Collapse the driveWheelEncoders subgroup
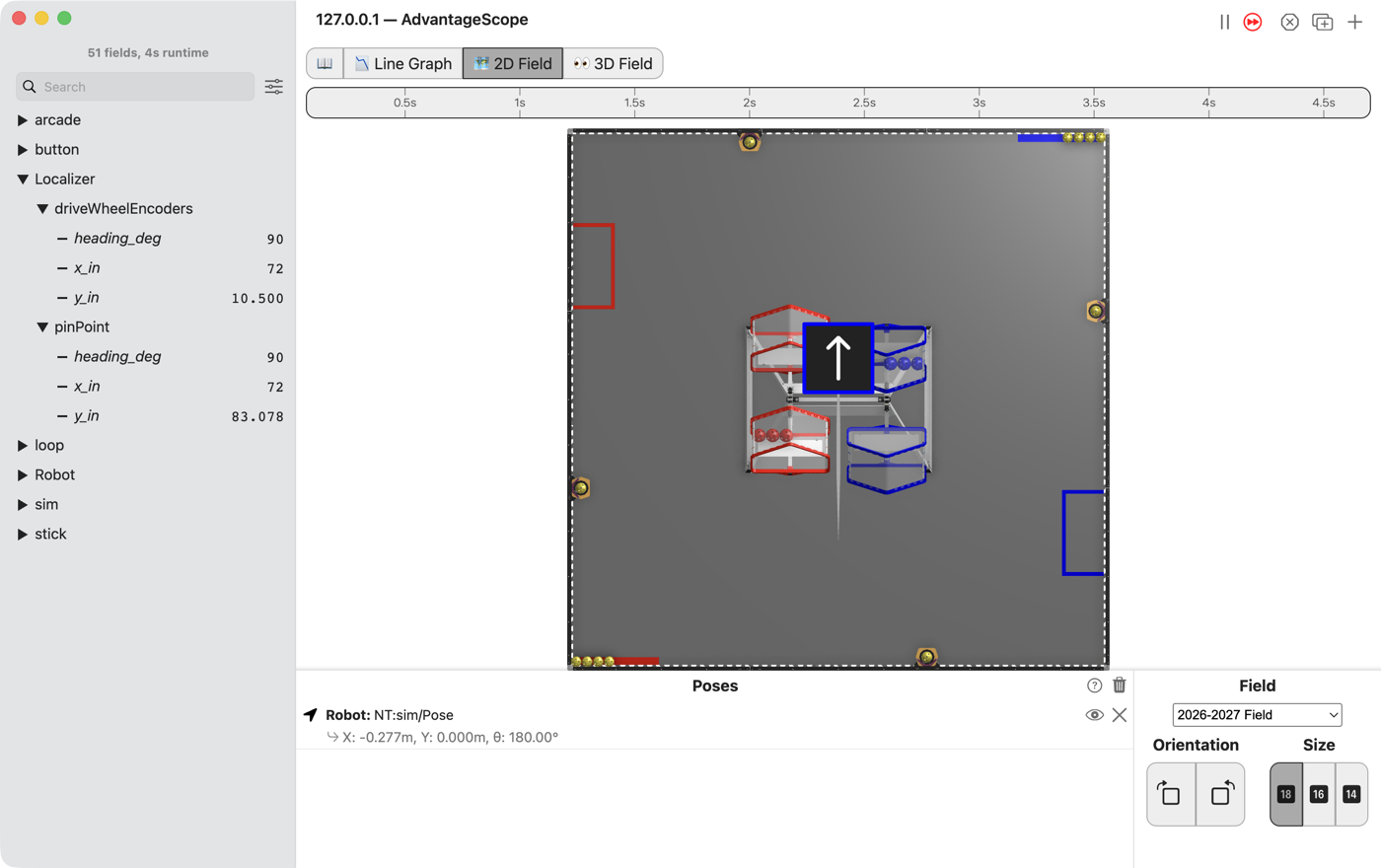The width and height of the screenshot is (1381, 868). 42,209
